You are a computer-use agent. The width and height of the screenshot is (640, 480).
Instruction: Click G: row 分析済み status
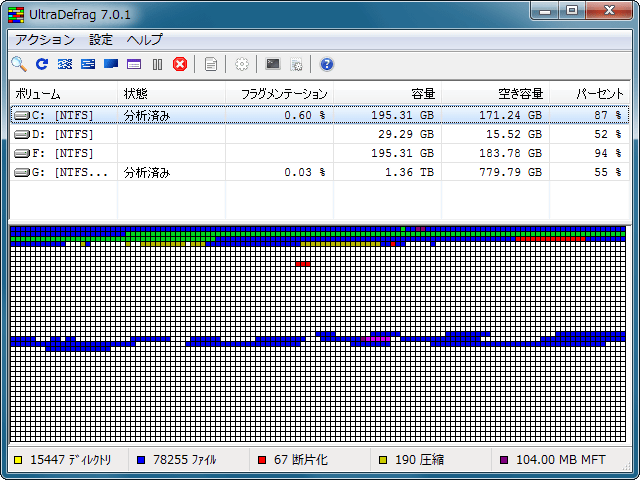[x=147, y=173]
